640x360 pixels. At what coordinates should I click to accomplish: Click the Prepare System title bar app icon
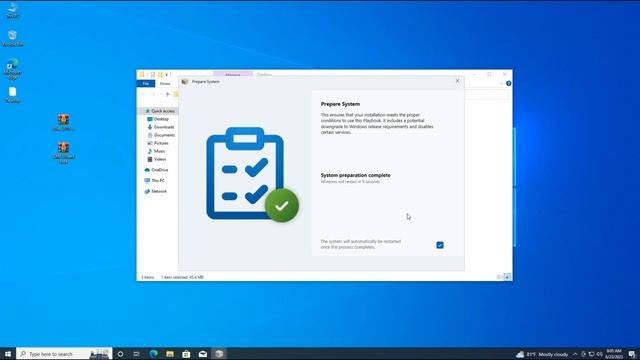(185, 82)
